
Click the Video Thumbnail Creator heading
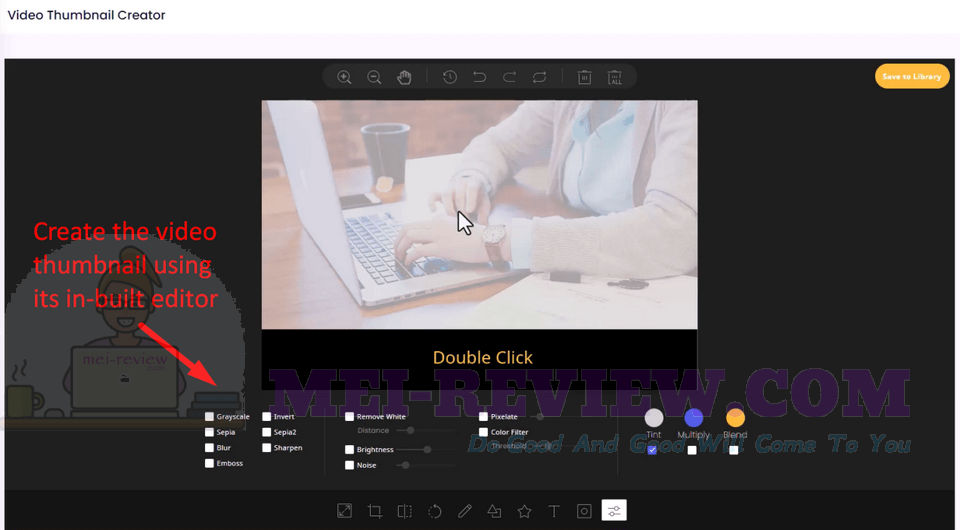click(86, 15)
